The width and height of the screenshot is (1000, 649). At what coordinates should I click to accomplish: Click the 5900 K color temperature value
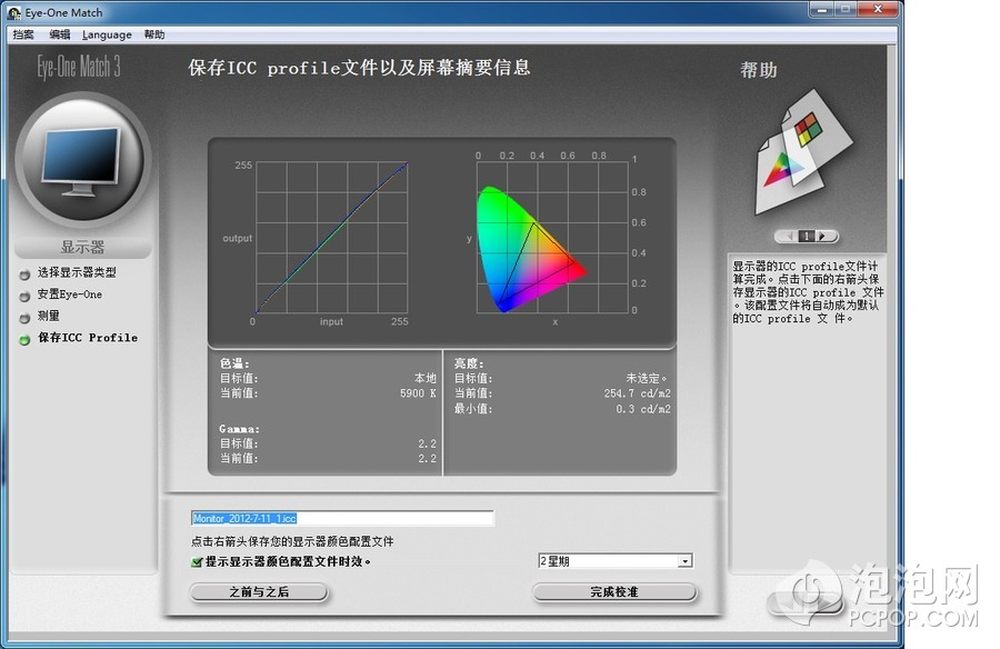pyautogui.click(x=418, y=393)
